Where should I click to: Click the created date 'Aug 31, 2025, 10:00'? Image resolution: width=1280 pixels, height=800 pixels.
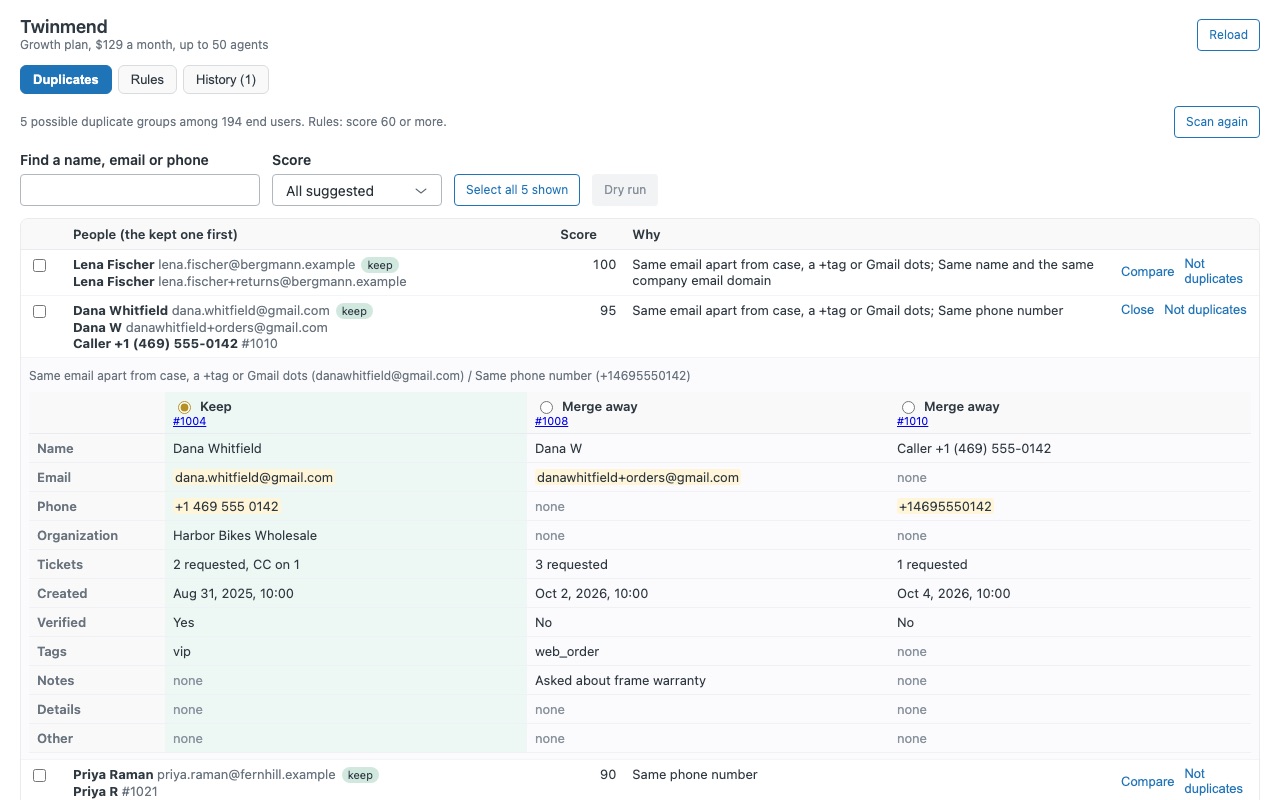[x=233, y=594]
